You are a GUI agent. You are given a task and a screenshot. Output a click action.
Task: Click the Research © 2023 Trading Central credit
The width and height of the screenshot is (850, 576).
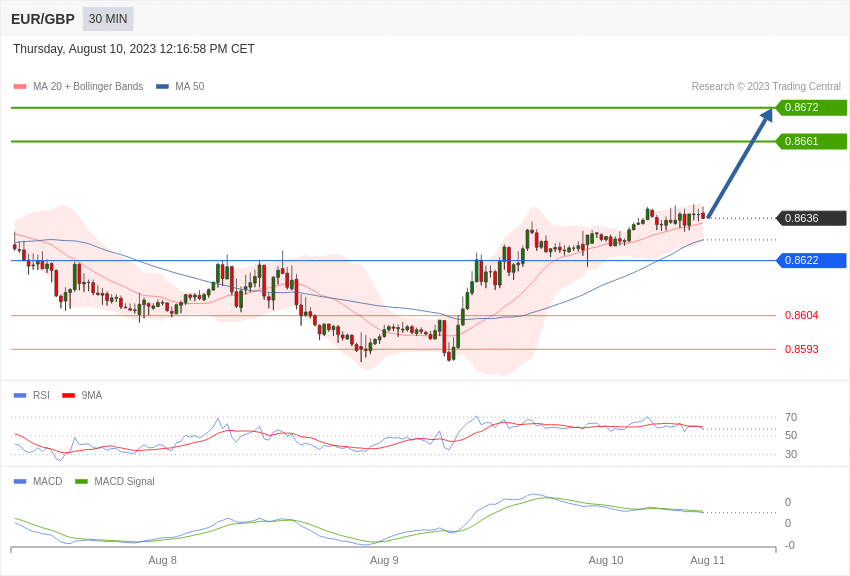766,87
